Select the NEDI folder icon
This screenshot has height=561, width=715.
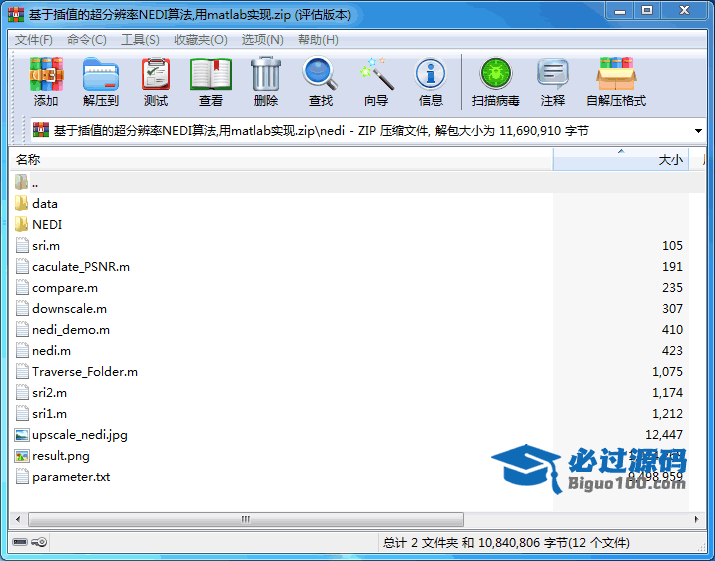21,224
